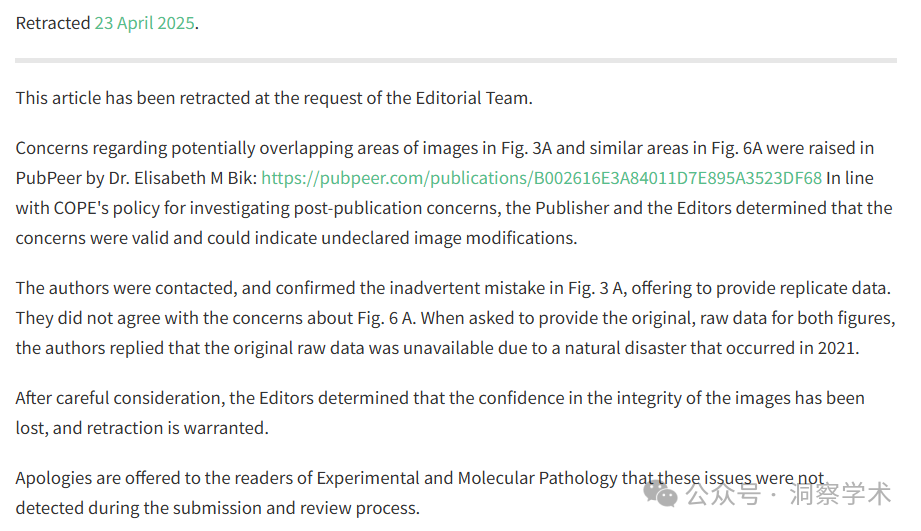
Task: Click the text submission and review process
Action: point(312,508)
